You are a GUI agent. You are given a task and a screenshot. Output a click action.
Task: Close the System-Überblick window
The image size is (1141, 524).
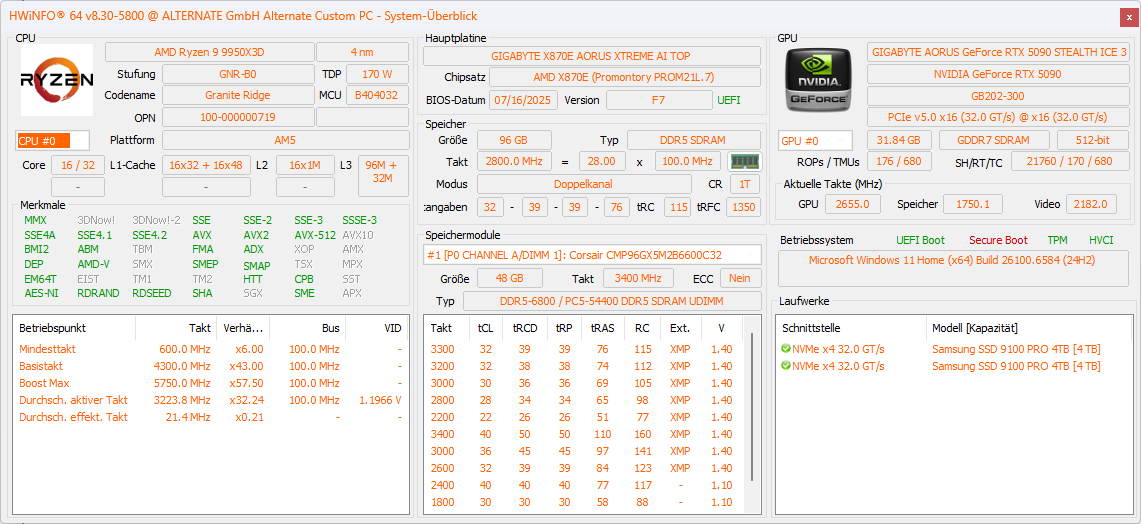tap(1128, 16)
